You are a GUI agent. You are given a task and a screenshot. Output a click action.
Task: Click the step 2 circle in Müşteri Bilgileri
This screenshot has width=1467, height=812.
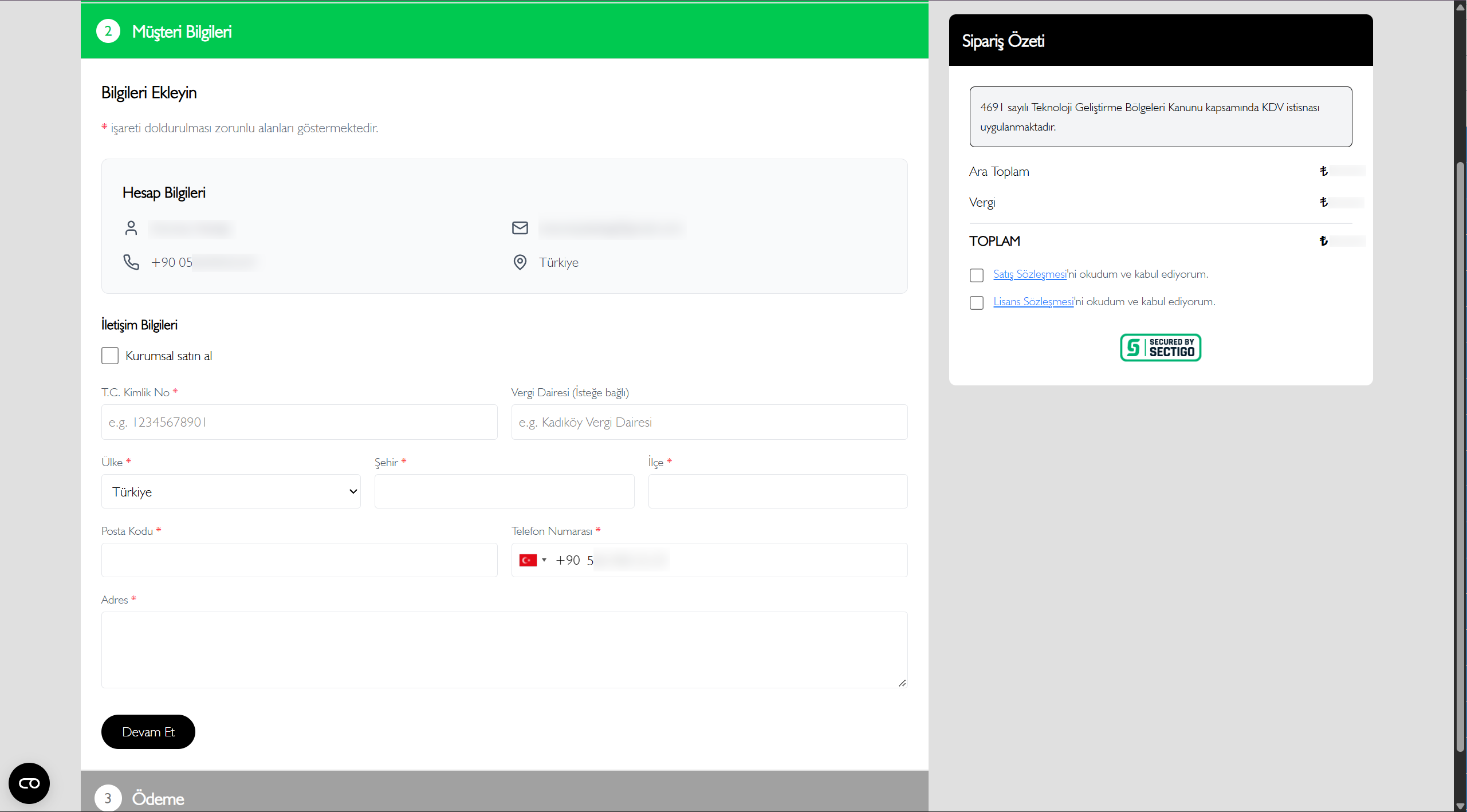tap(108, 31)
